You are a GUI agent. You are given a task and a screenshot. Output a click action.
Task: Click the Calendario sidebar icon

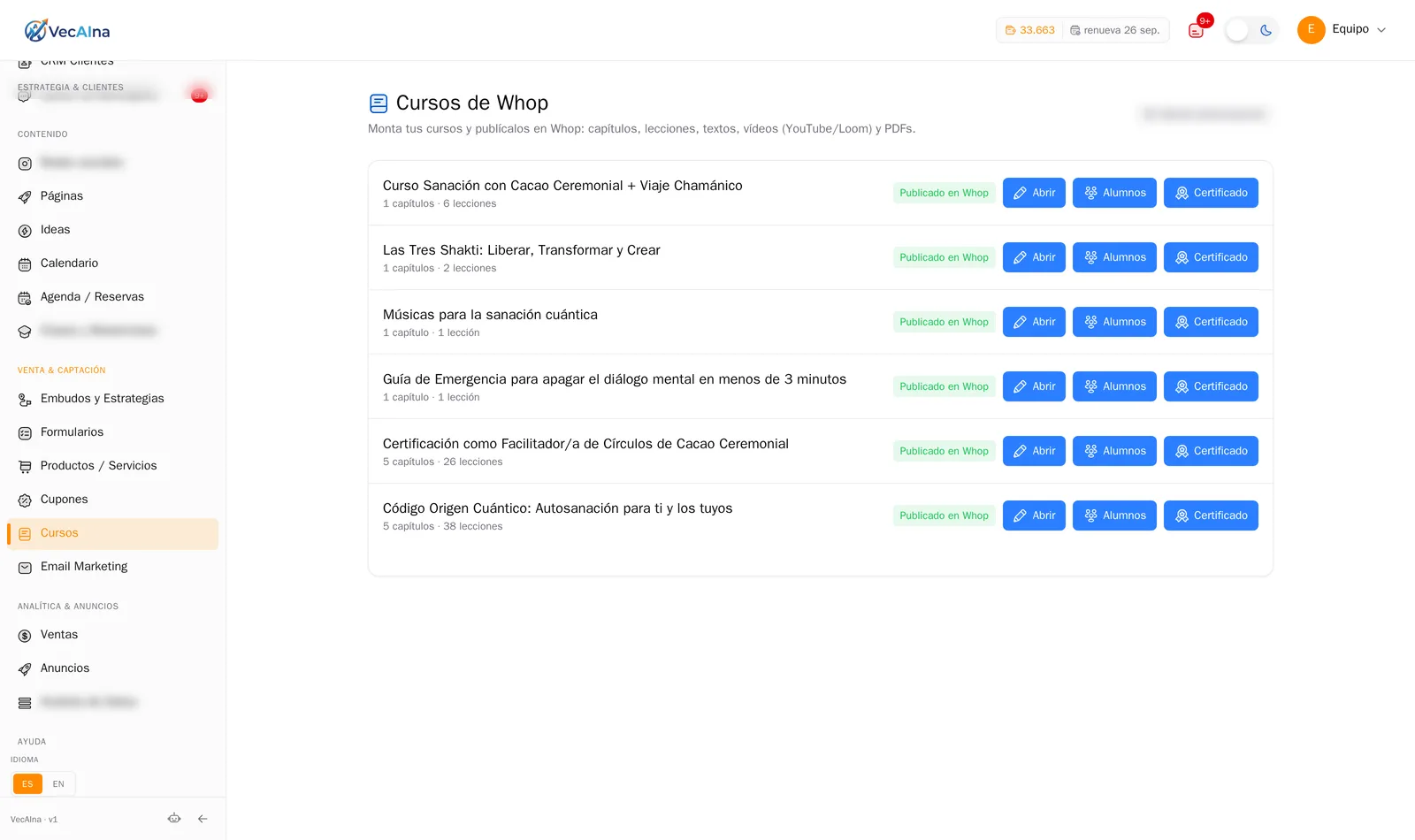25,263
